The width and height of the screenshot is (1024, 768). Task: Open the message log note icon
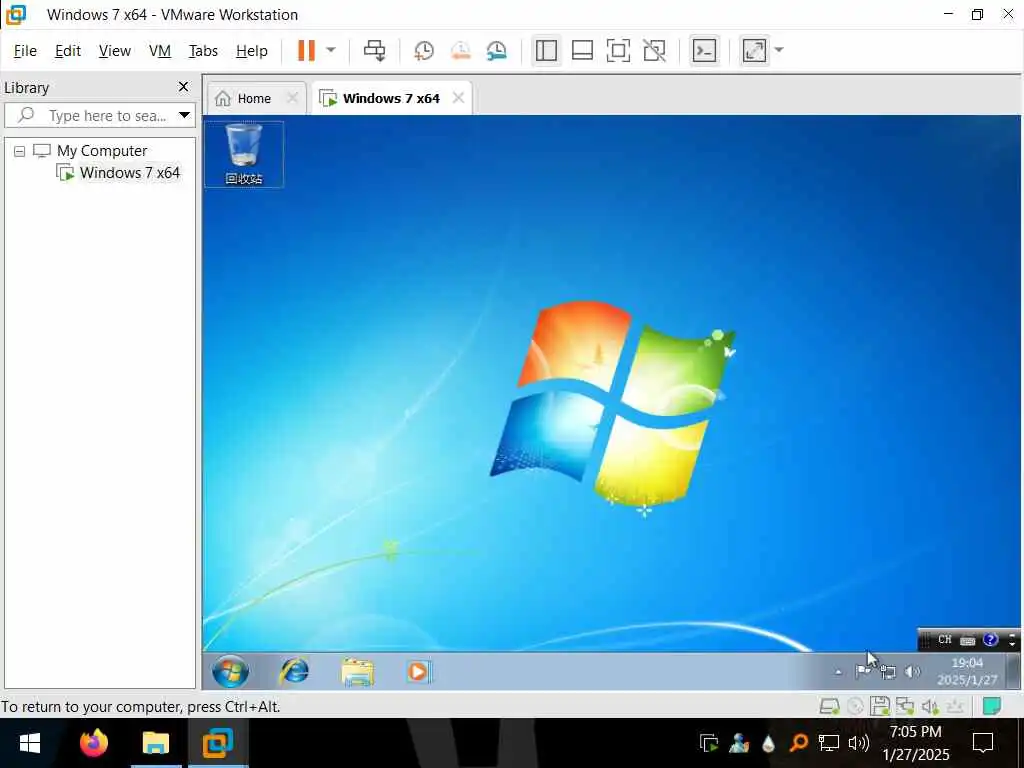point(992,706)
